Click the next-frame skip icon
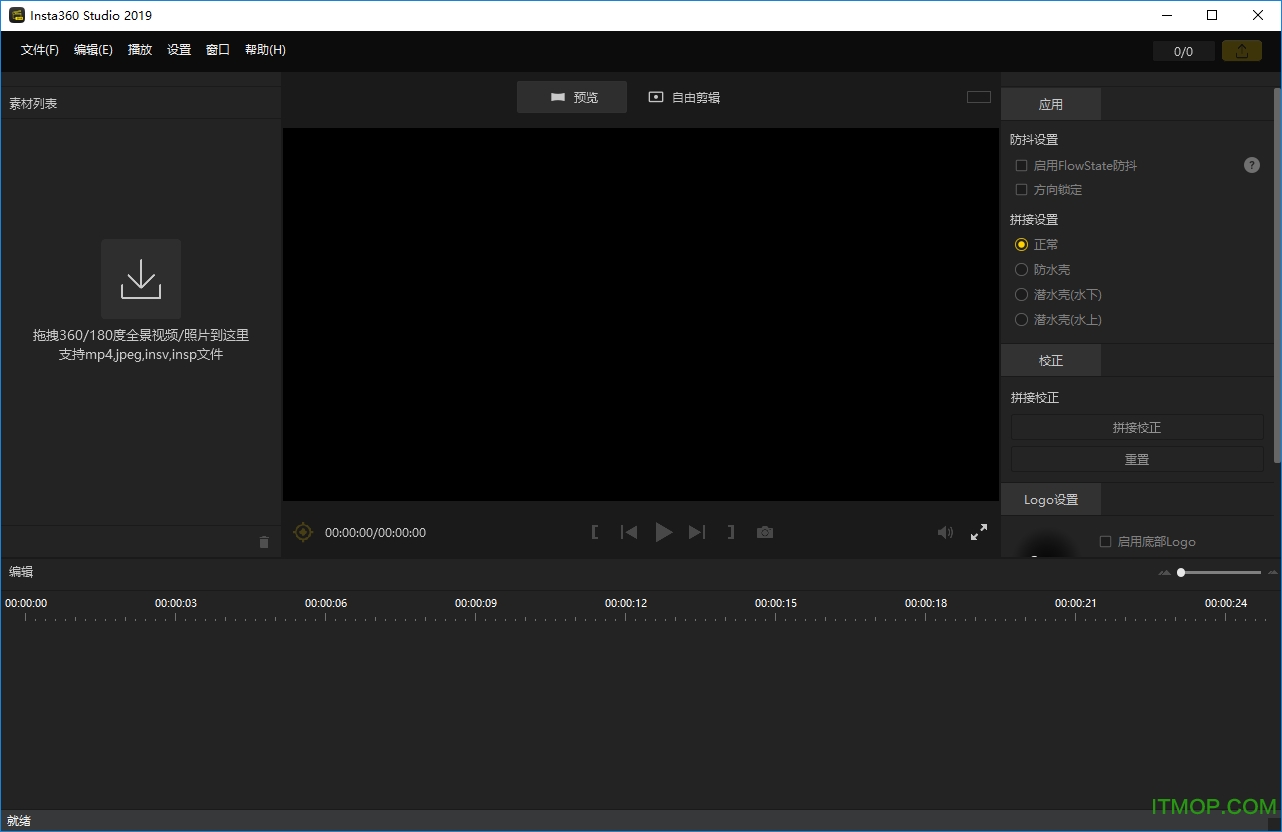 [697, 532]
